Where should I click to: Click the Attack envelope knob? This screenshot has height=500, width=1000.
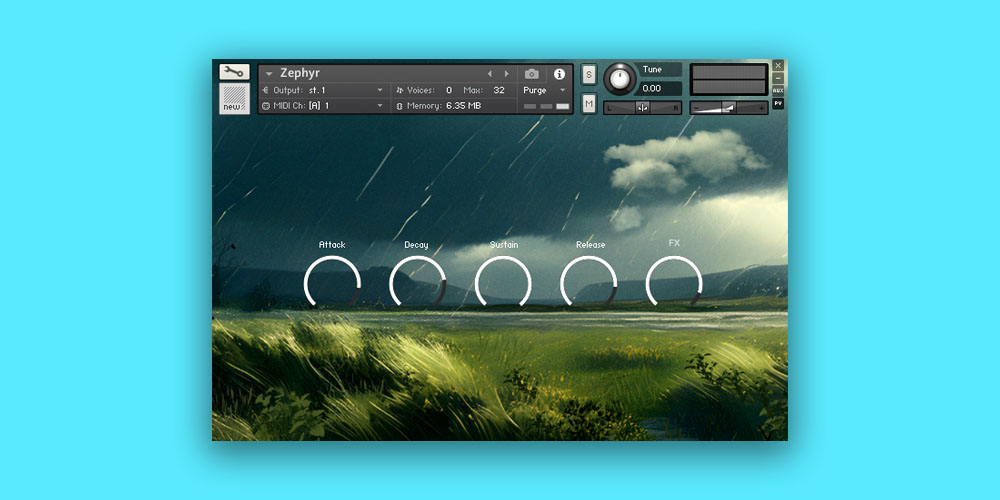pos(332,283)
